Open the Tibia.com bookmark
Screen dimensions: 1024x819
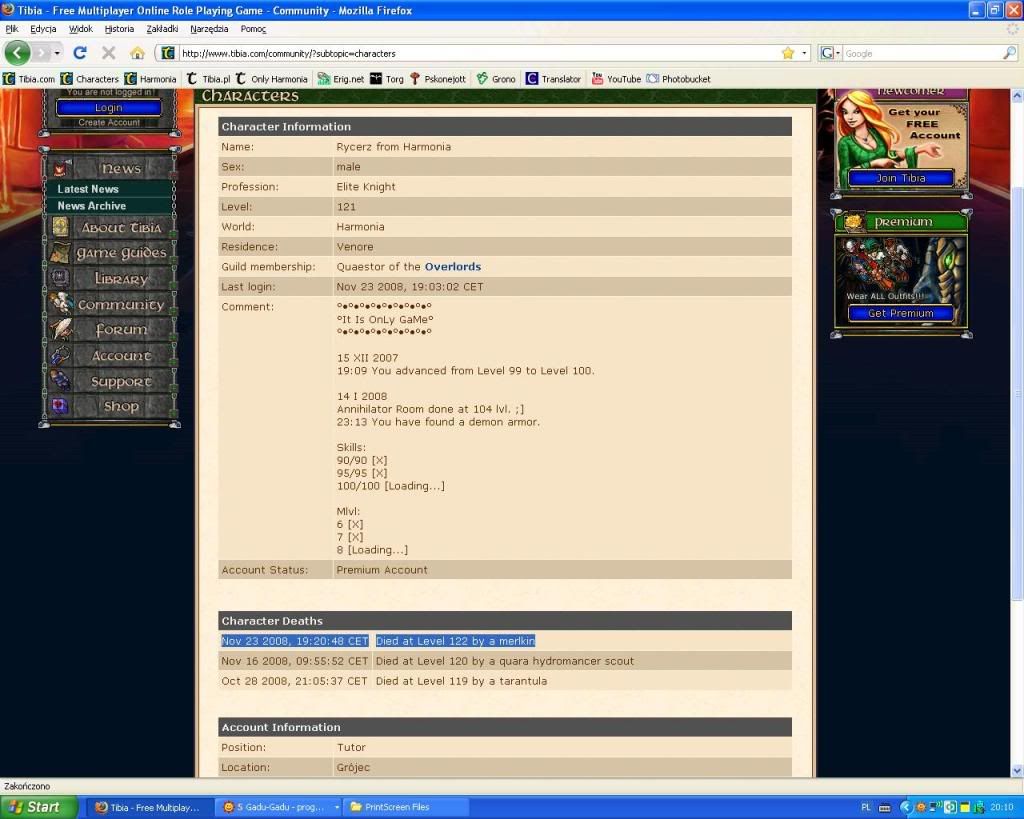(29, 79)
